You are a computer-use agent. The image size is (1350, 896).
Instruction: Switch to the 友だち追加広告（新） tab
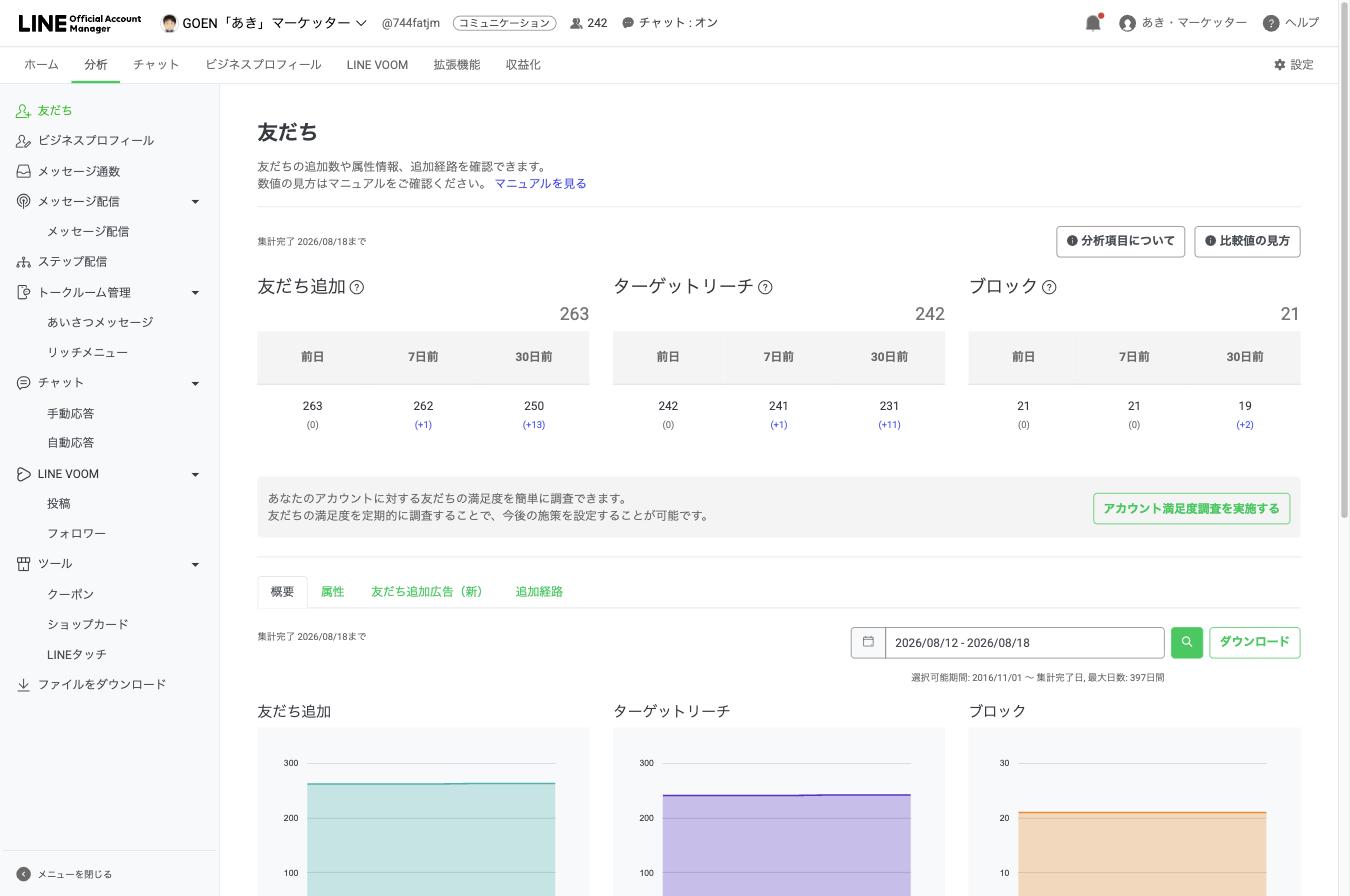(429, 592)
